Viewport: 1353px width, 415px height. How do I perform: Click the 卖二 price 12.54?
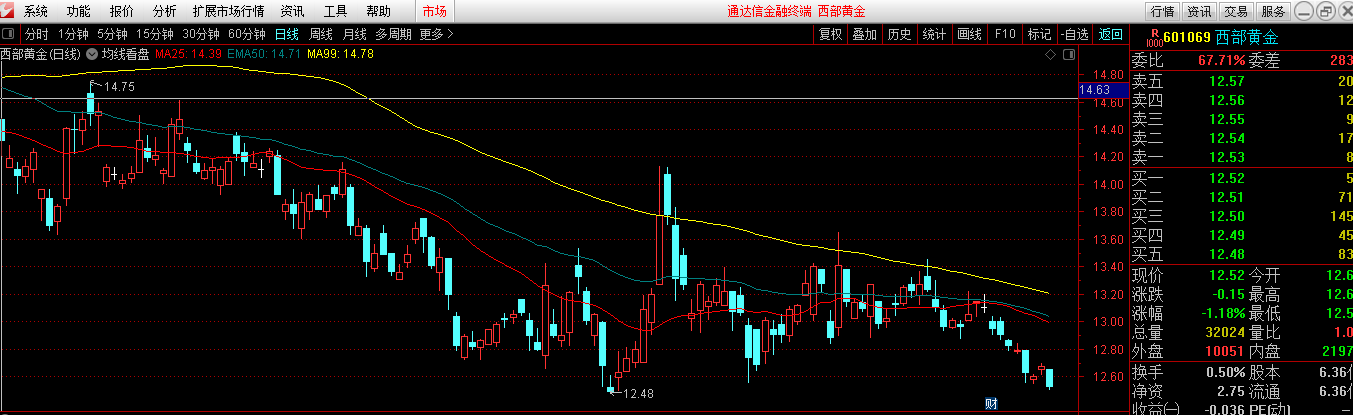(x=1227, y=138)
